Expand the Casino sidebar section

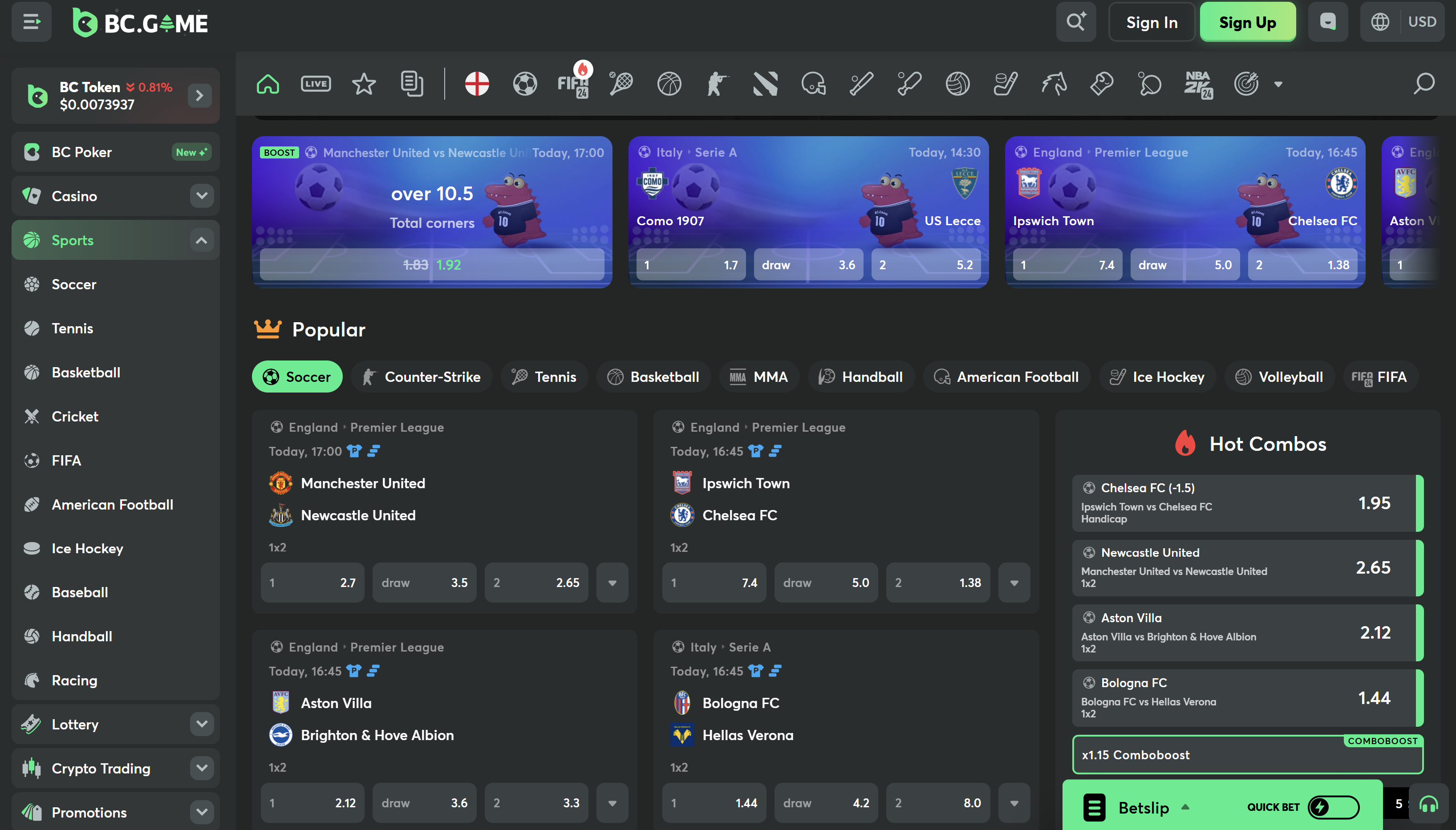pyautogui.click(x=201, y=195)
